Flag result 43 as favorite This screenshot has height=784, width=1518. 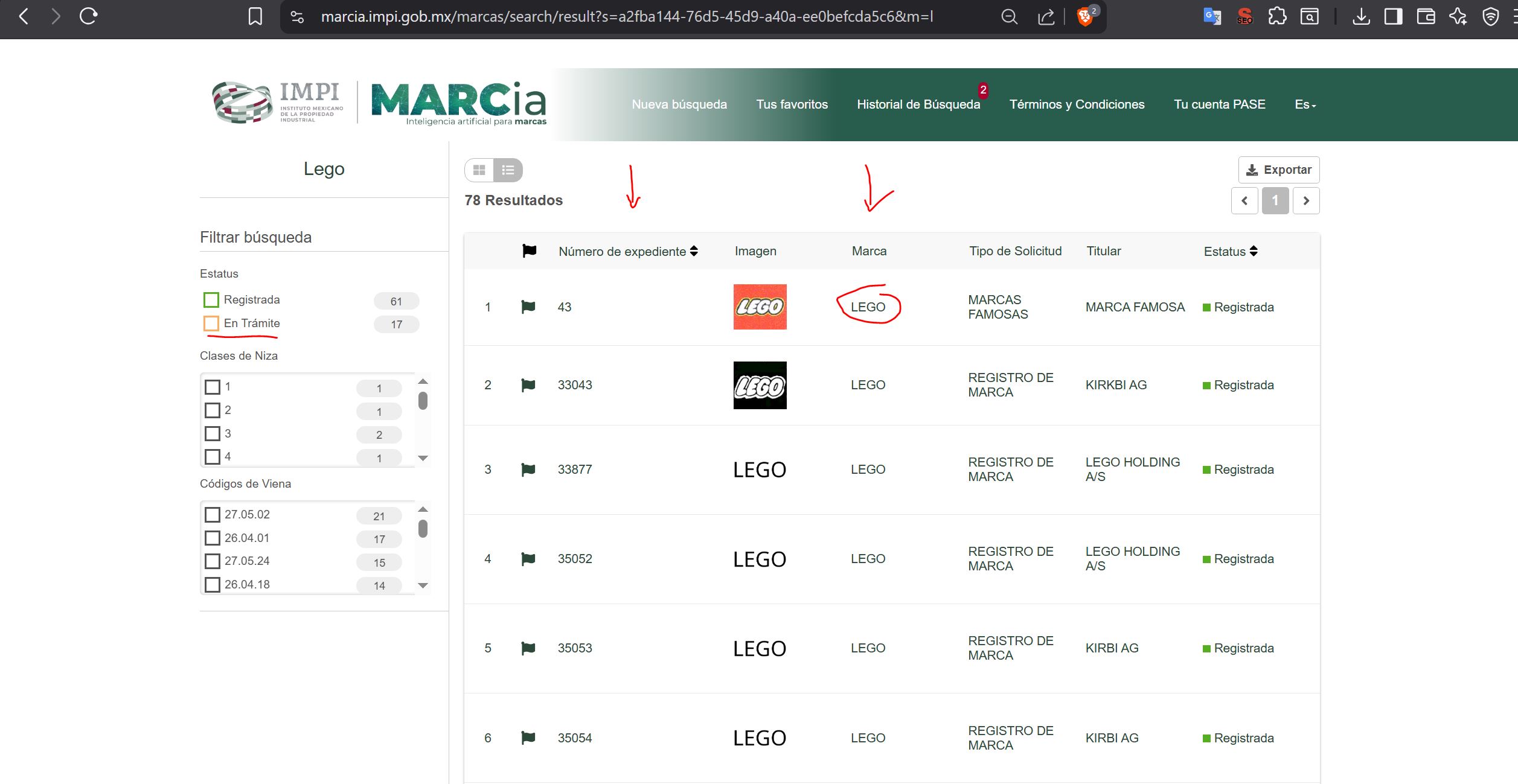click(x=528, y=307)
